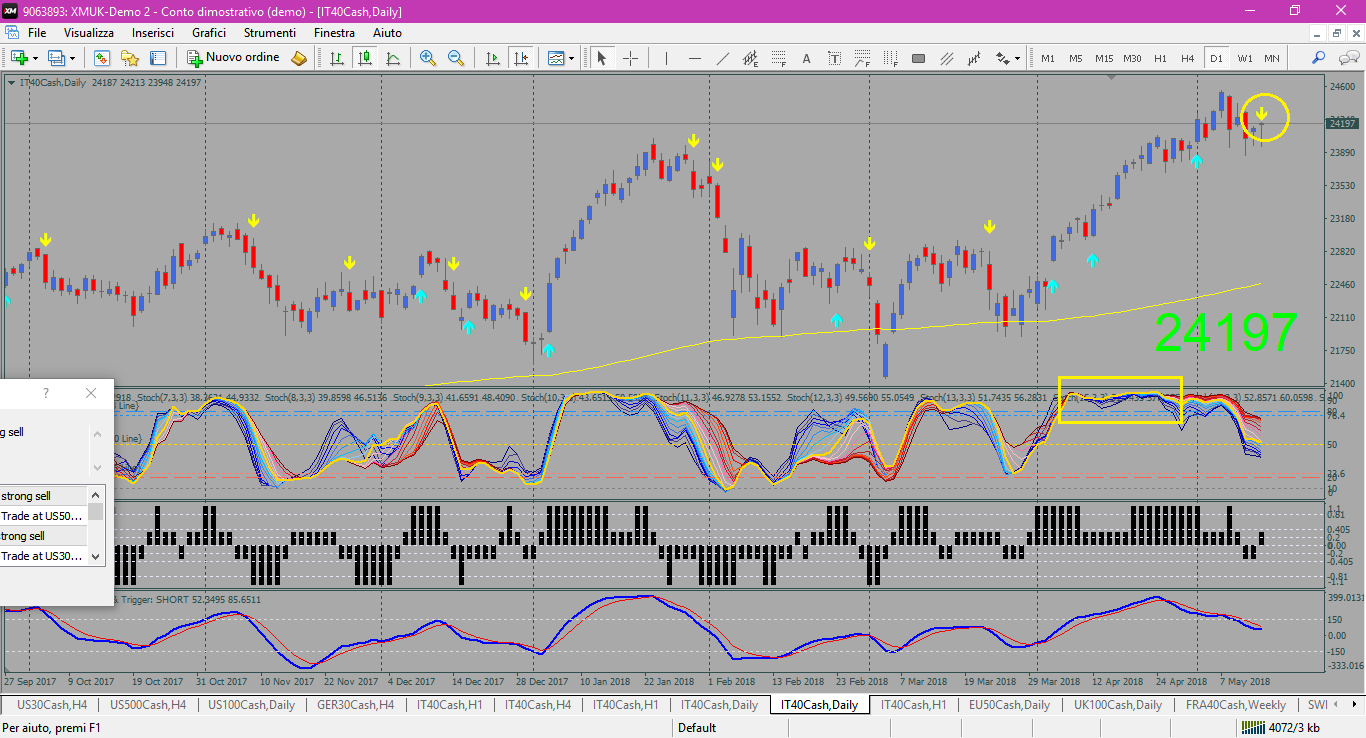
Task: Expand the arrows objects dropdown arrow
Action: [1018, 58]
